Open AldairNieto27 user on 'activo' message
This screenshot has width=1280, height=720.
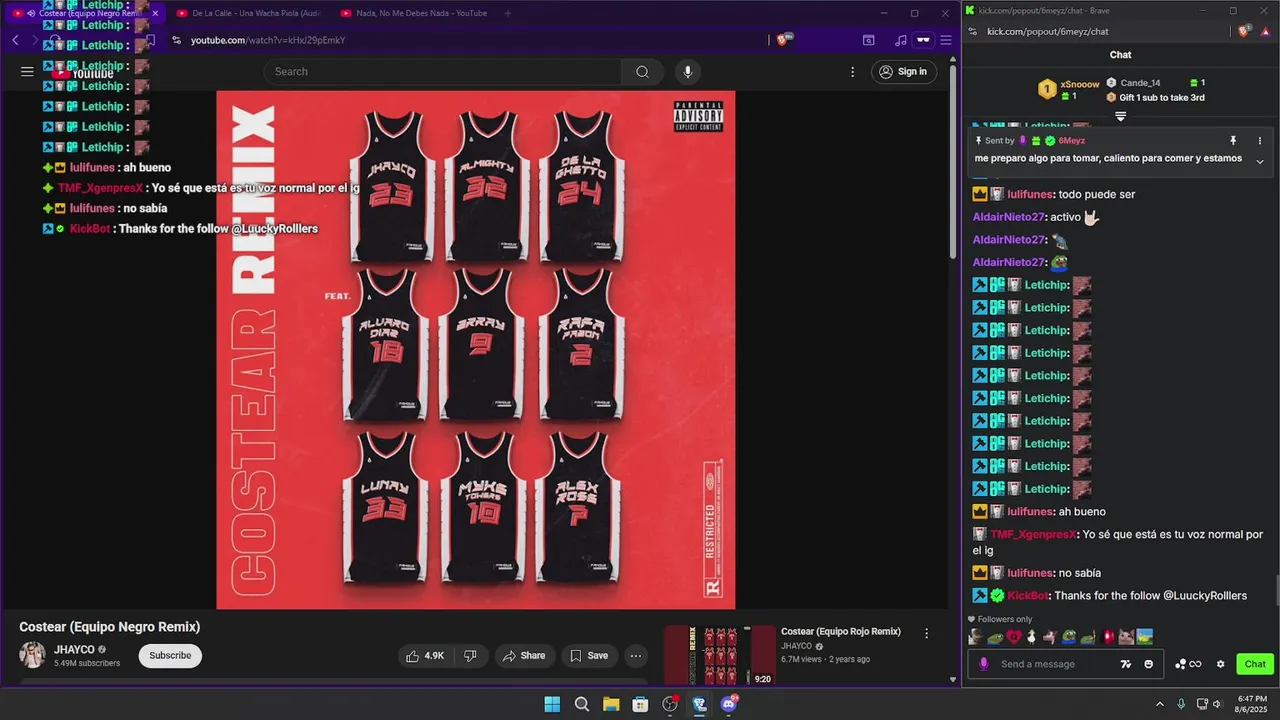(1009, 217)
